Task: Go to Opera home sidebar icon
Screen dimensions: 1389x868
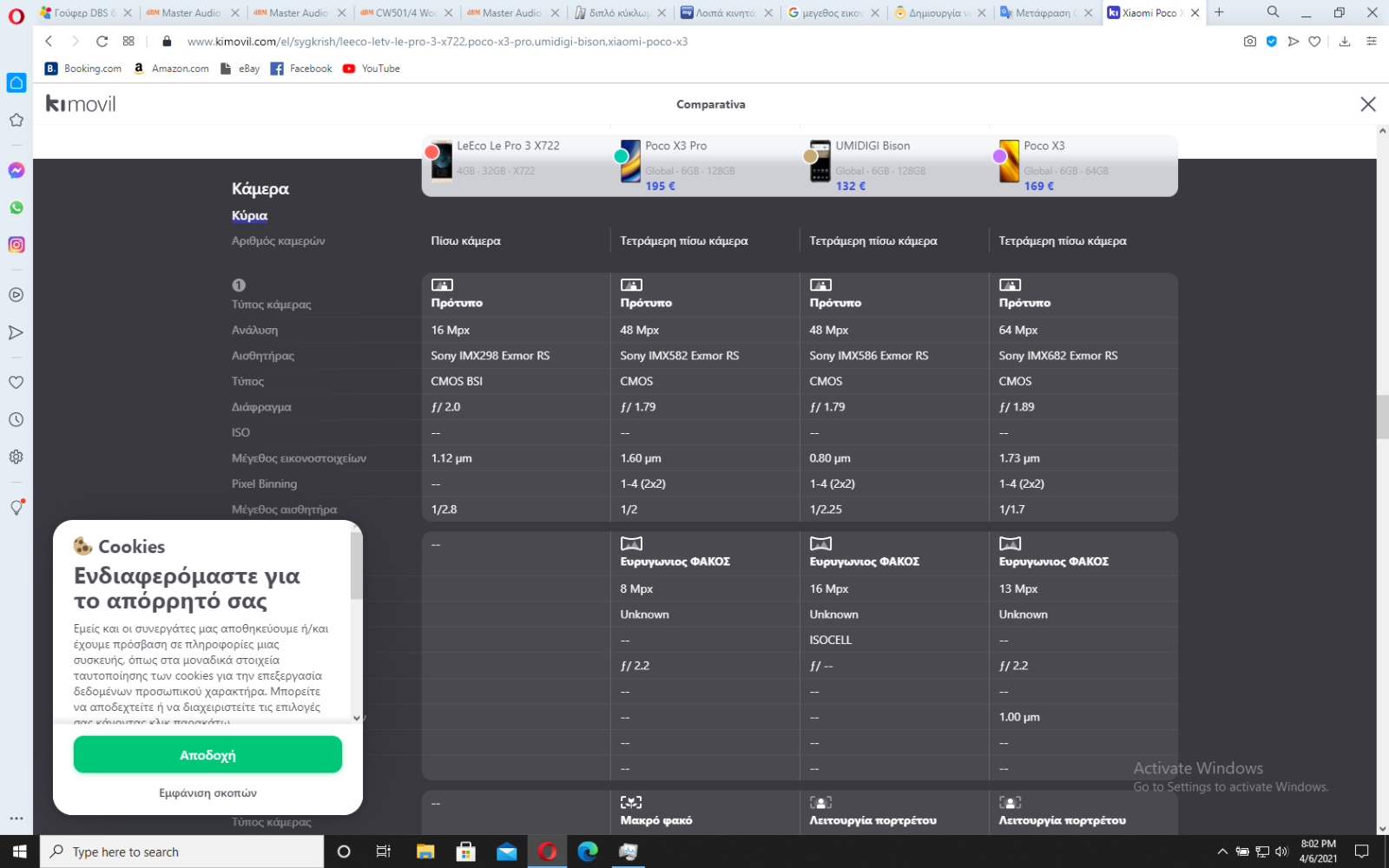Action: [x=16, y=82]
